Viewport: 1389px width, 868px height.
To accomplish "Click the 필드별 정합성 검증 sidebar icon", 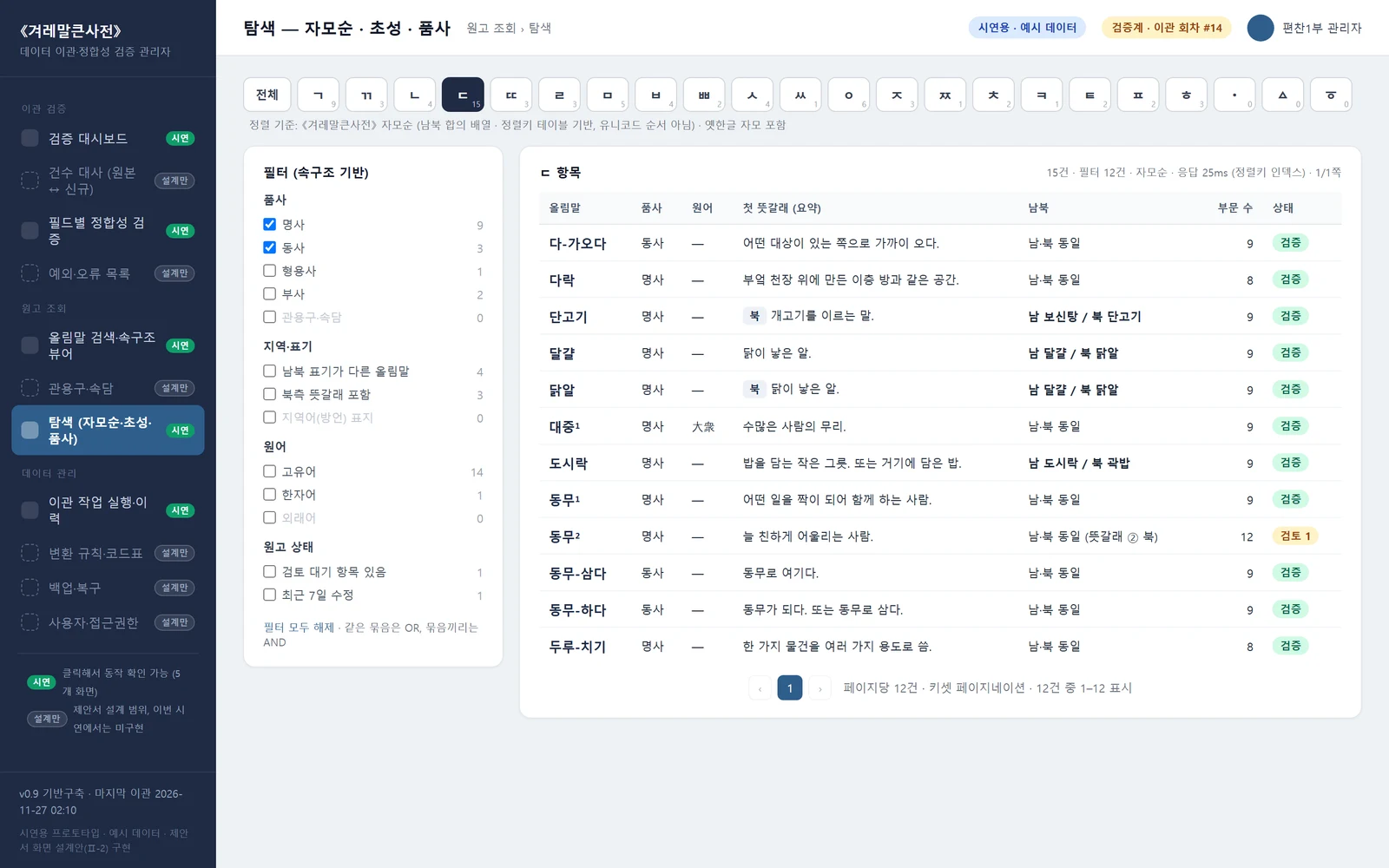I will tap(30, 231).
